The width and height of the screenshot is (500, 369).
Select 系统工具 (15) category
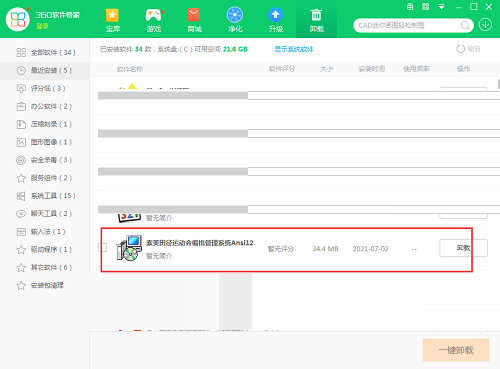[45, 196]
